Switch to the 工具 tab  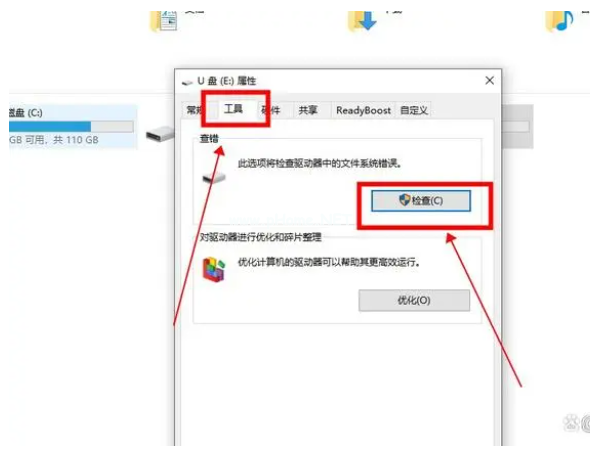coord(233,109)
